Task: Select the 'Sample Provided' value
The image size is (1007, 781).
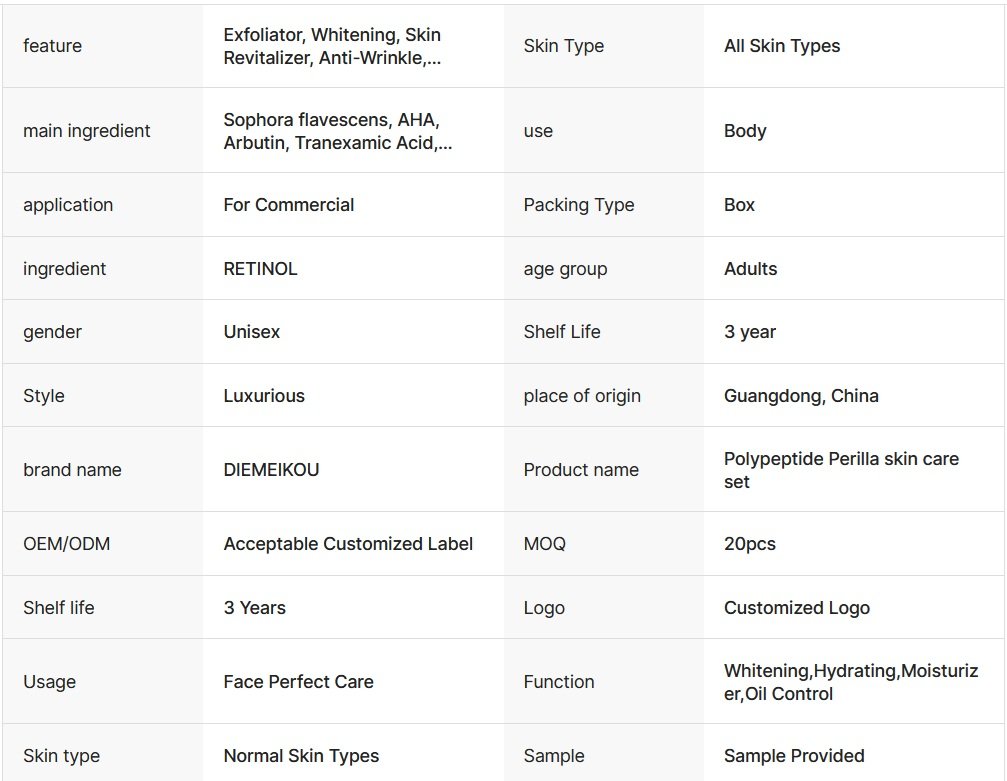Action: (794, 756)
